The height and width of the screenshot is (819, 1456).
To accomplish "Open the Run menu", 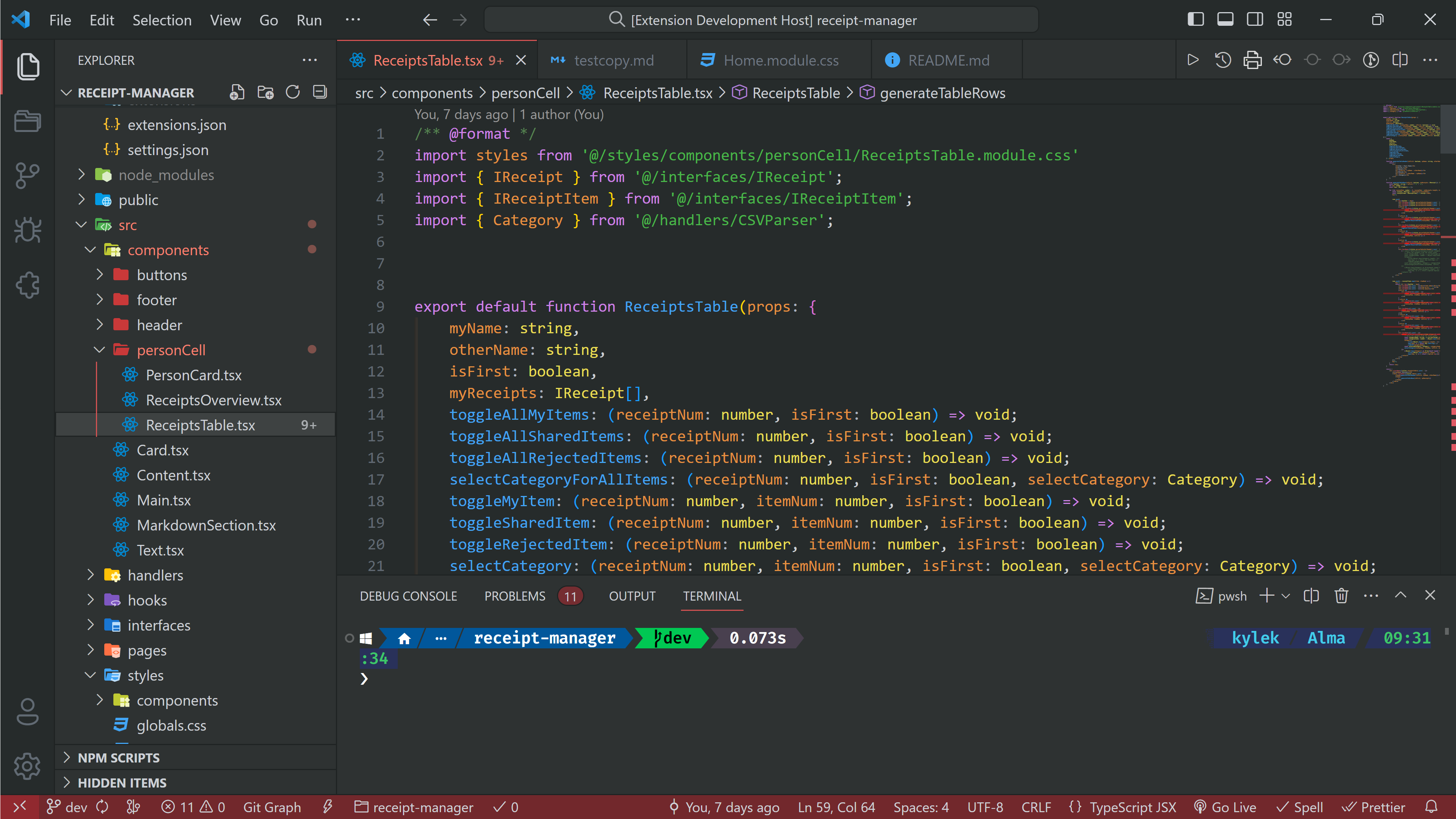I will [309, 20].
